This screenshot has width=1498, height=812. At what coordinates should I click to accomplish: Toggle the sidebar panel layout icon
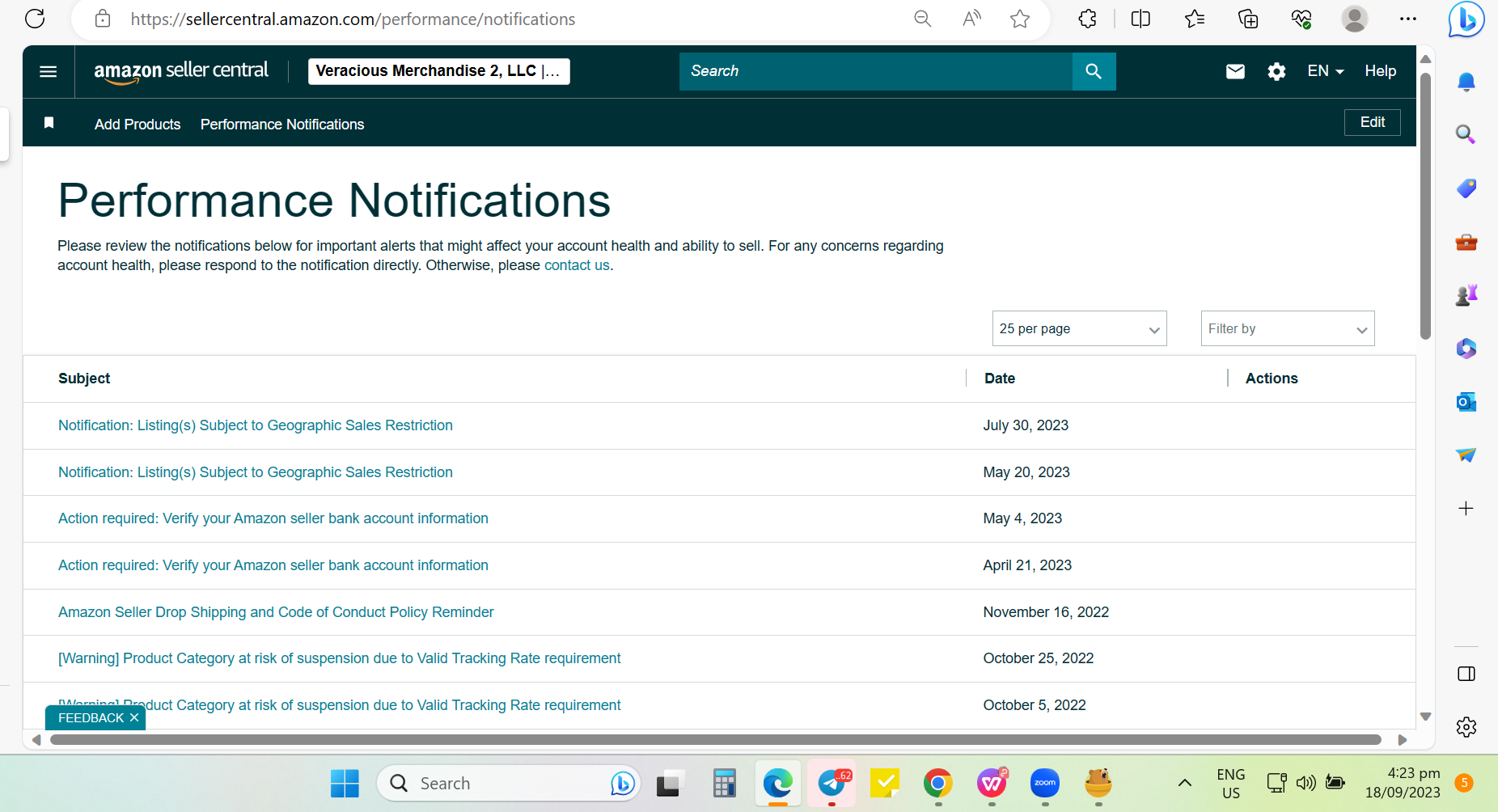1466,675
